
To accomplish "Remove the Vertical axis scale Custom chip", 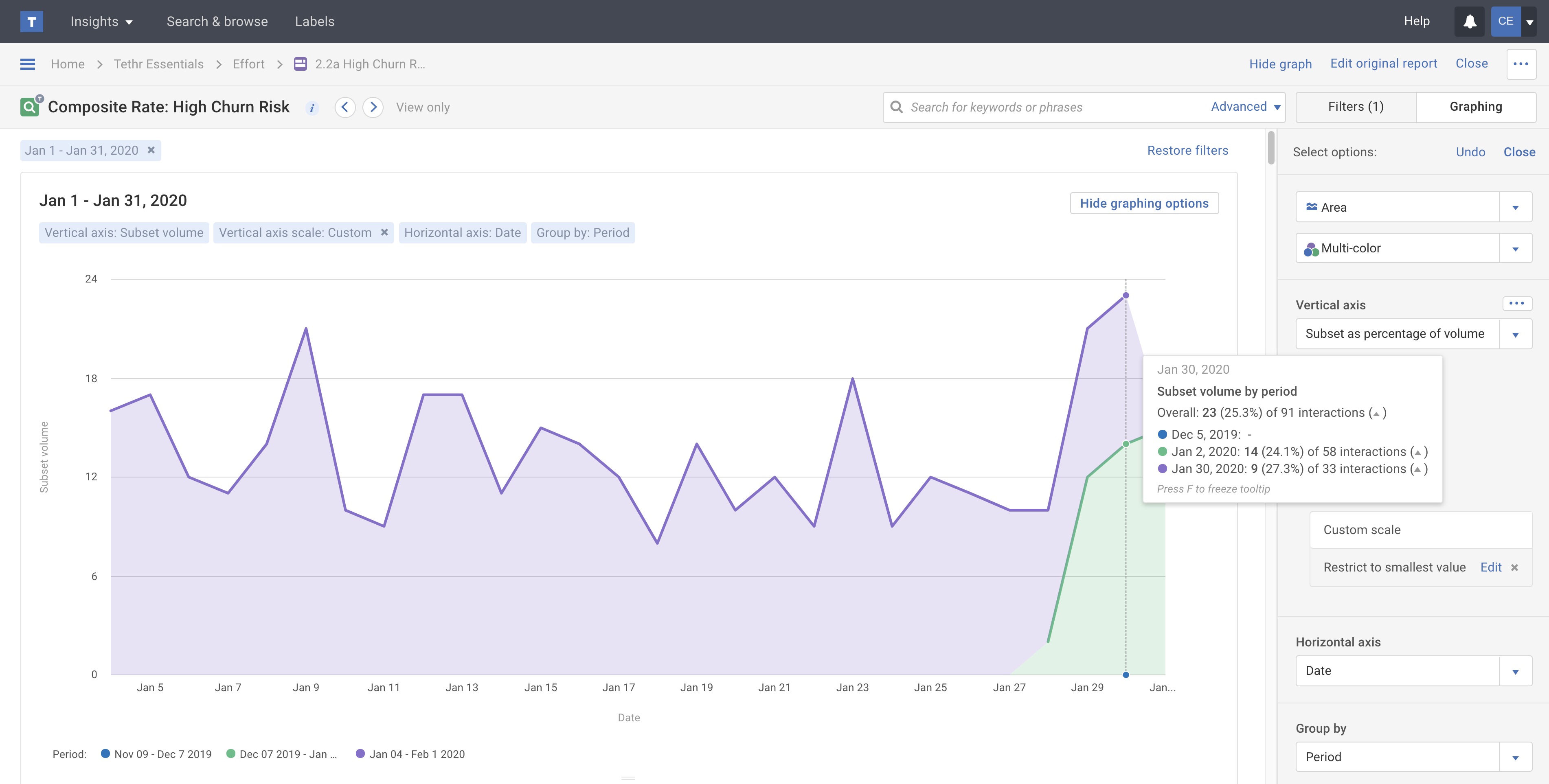I will (384, 233).
